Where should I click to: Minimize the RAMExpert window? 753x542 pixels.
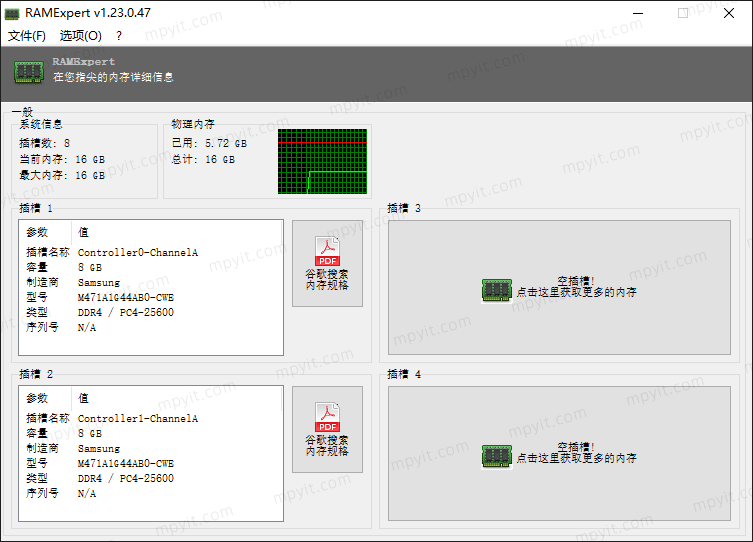pos(638,13)
